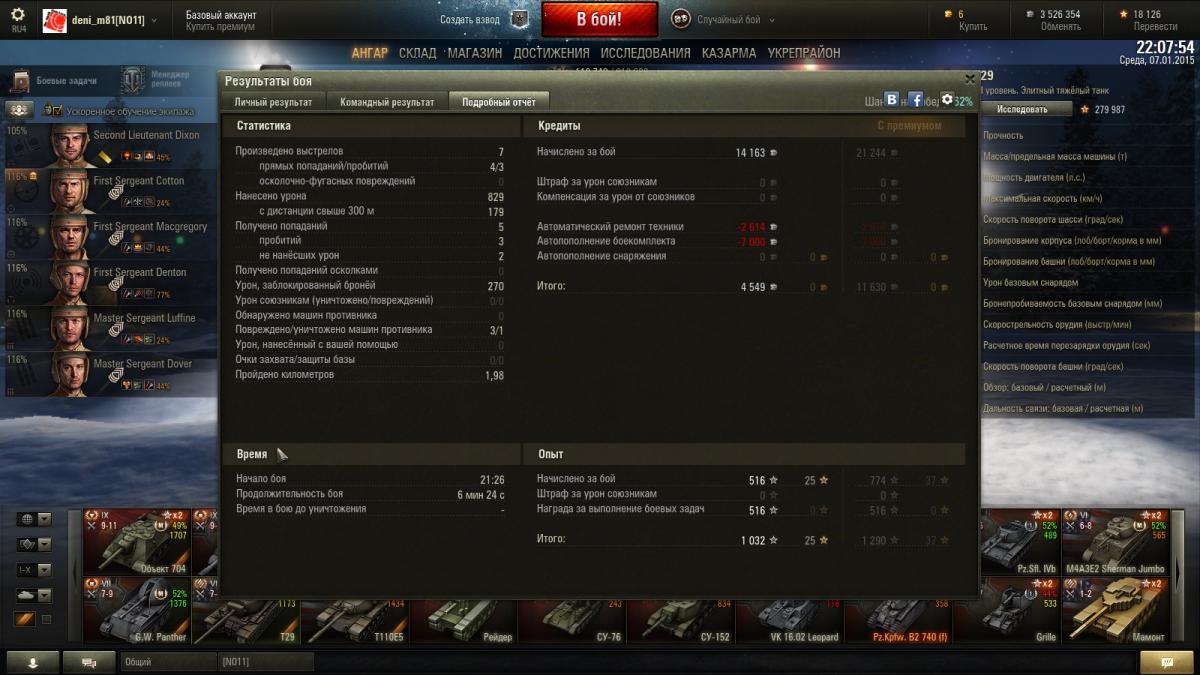Open the КАЗАРМА menu
The height and width of the screenshot is (675, 1200).
tap(729, 53)
